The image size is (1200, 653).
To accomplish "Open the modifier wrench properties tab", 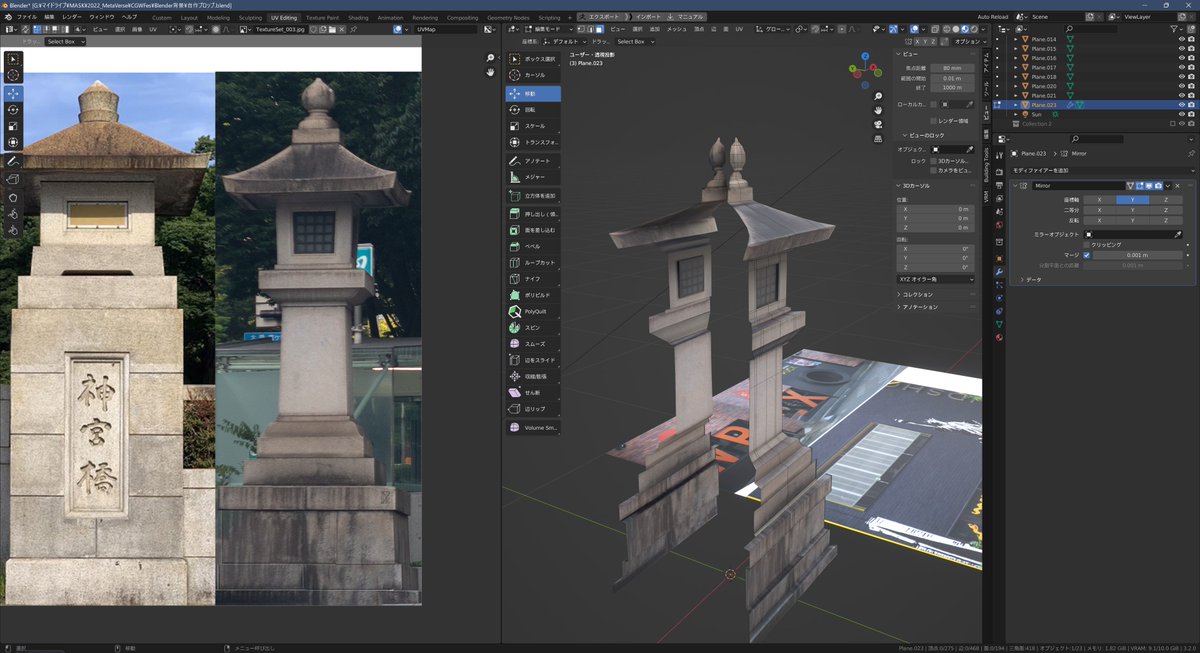I will (999, 272).
